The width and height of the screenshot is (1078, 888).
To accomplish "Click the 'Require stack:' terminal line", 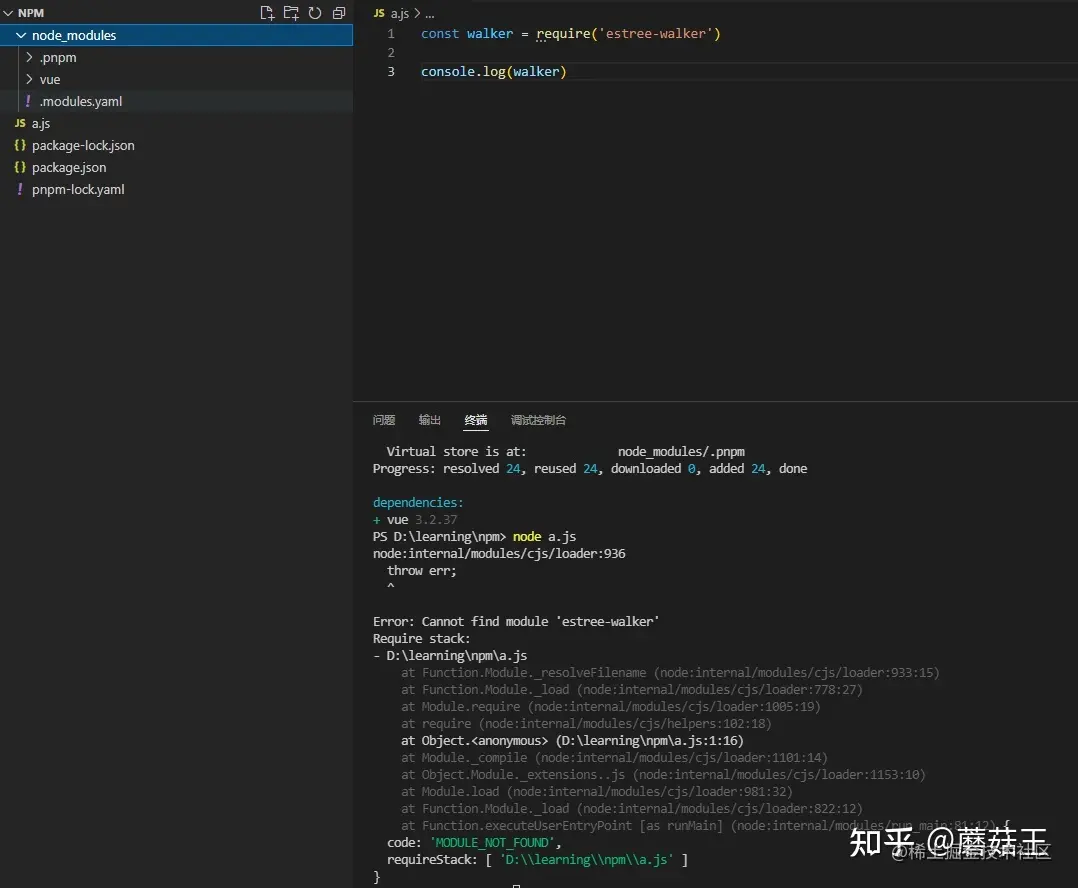I will click(421, 639).
